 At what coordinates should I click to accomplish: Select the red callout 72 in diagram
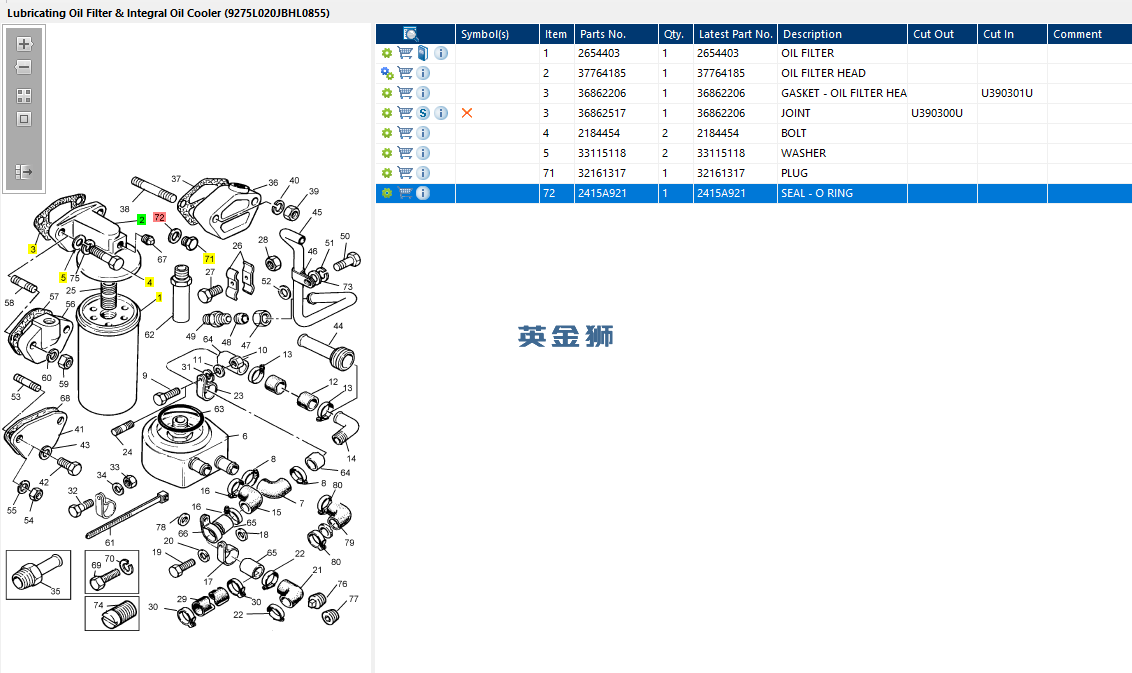pos(160,217)
